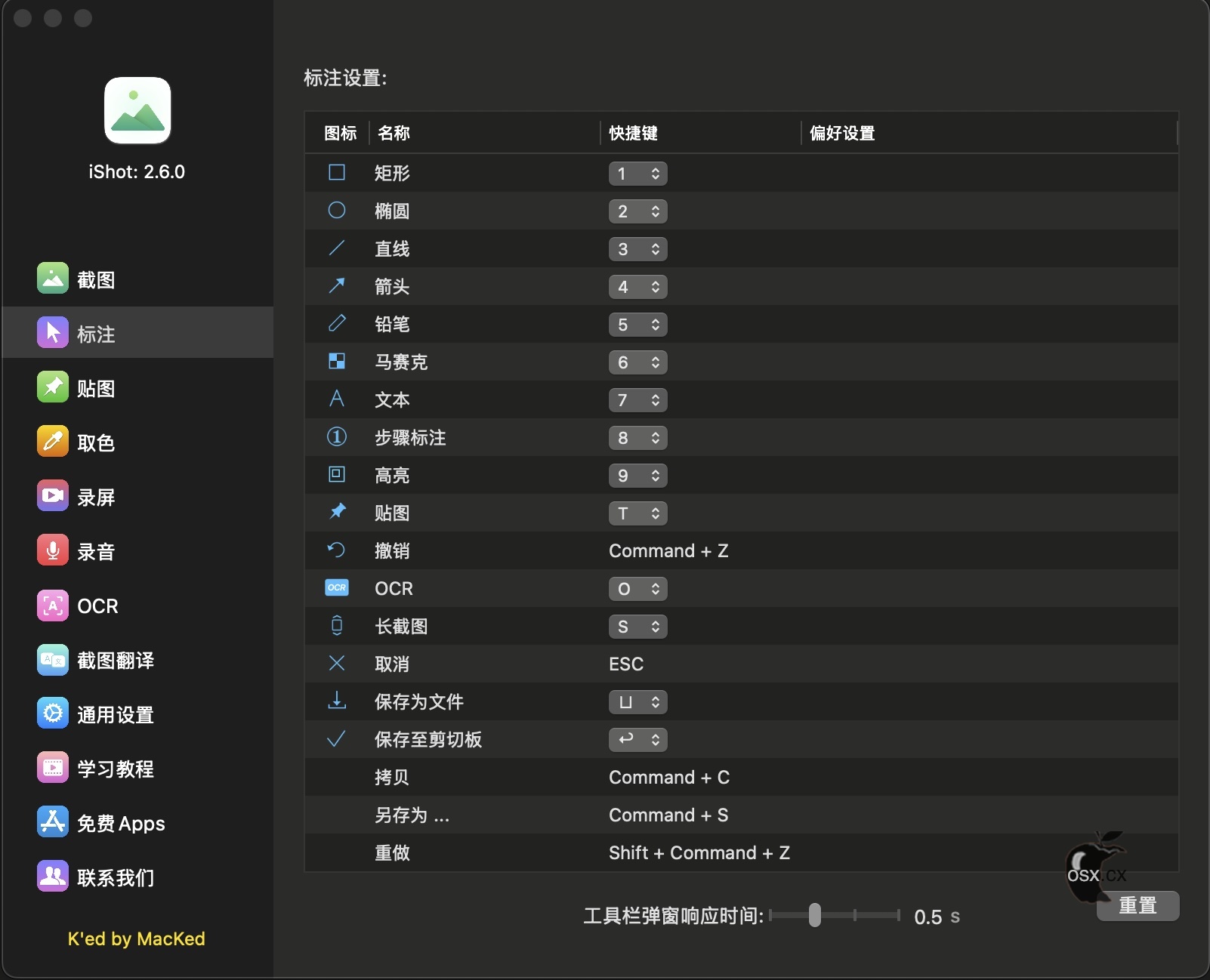Image resolution: width=1210 pixels, height=980 pixels.
Task: Click the pin icon in table 贴图 row
Action: tap(337, 512)
